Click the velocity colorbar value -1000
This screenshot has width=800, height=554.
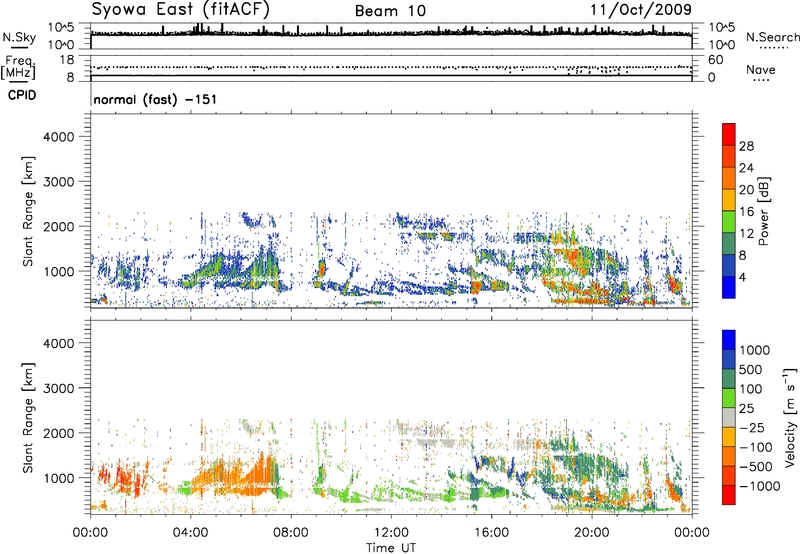pyautogui.click(x=760, y=486)
